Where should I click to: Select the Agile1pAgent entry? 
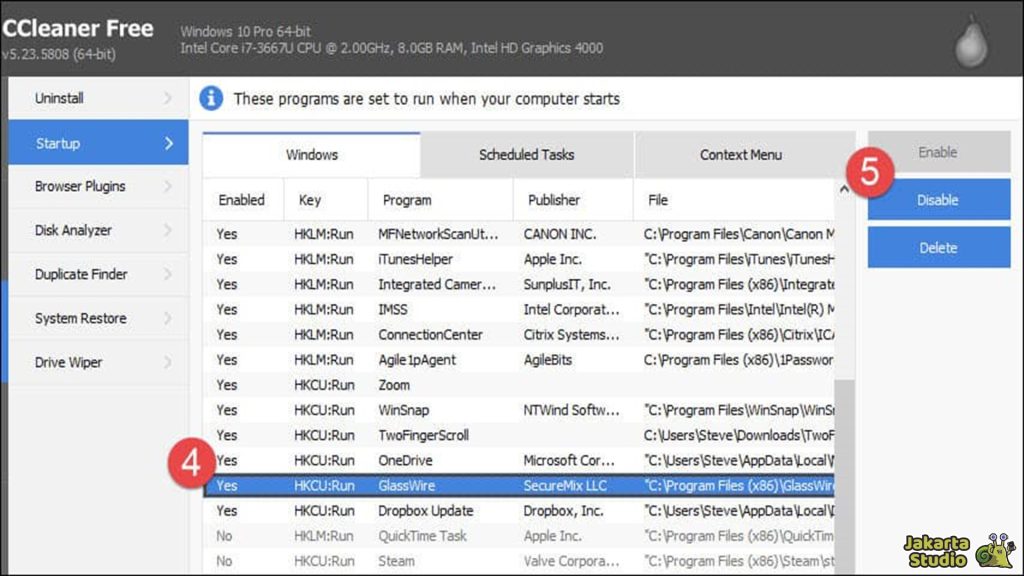(519, 360)
